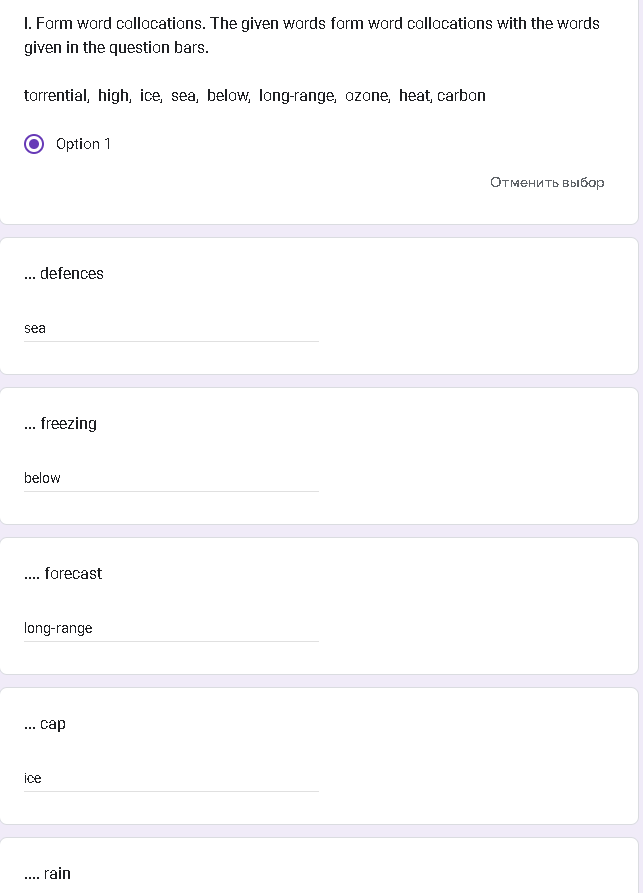The width and height of the screenshot is (643, 893).
Task: Click the freezing answer field containing below
Action: point(170,478)
